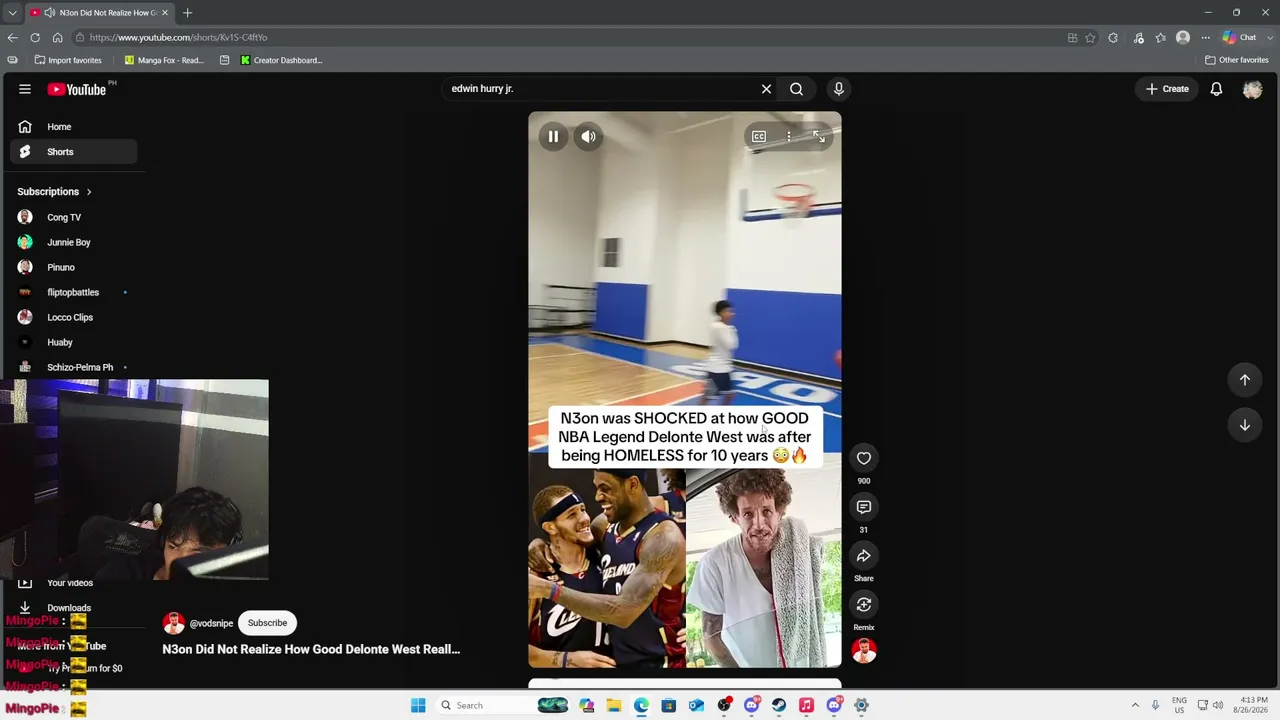Go to the previous Short
Viewport: 1280px width, 720px height.
tap(1245, 380)
